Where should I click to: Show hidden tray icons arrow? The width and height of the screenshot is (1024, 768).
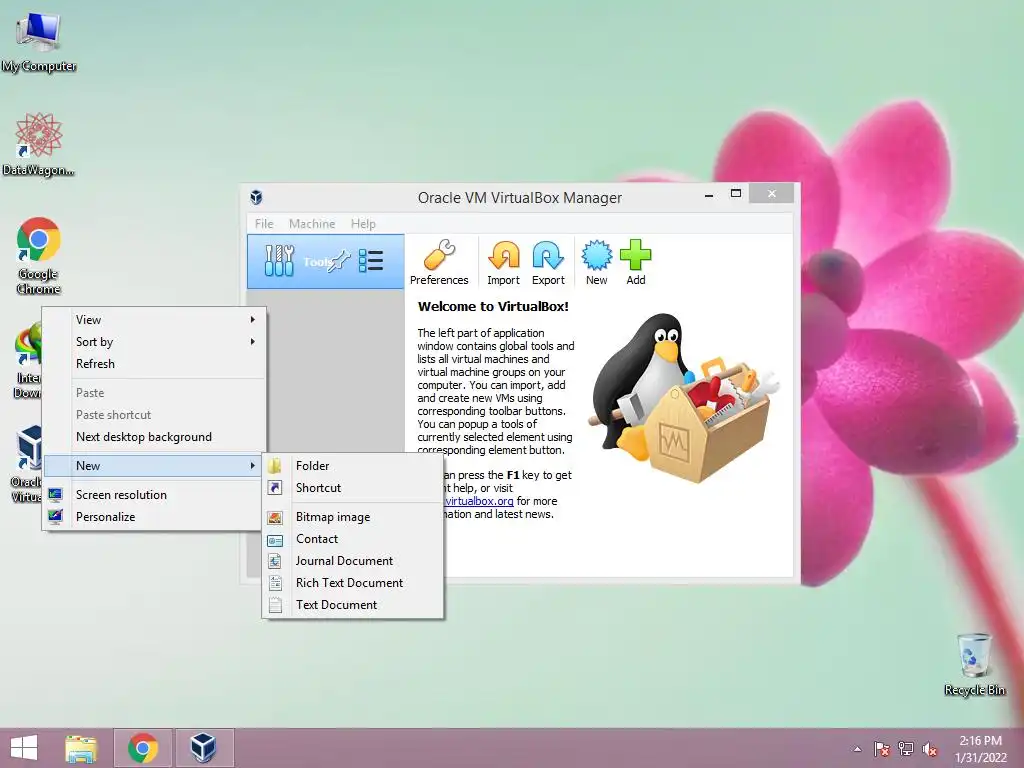click(x=857, y=749)
